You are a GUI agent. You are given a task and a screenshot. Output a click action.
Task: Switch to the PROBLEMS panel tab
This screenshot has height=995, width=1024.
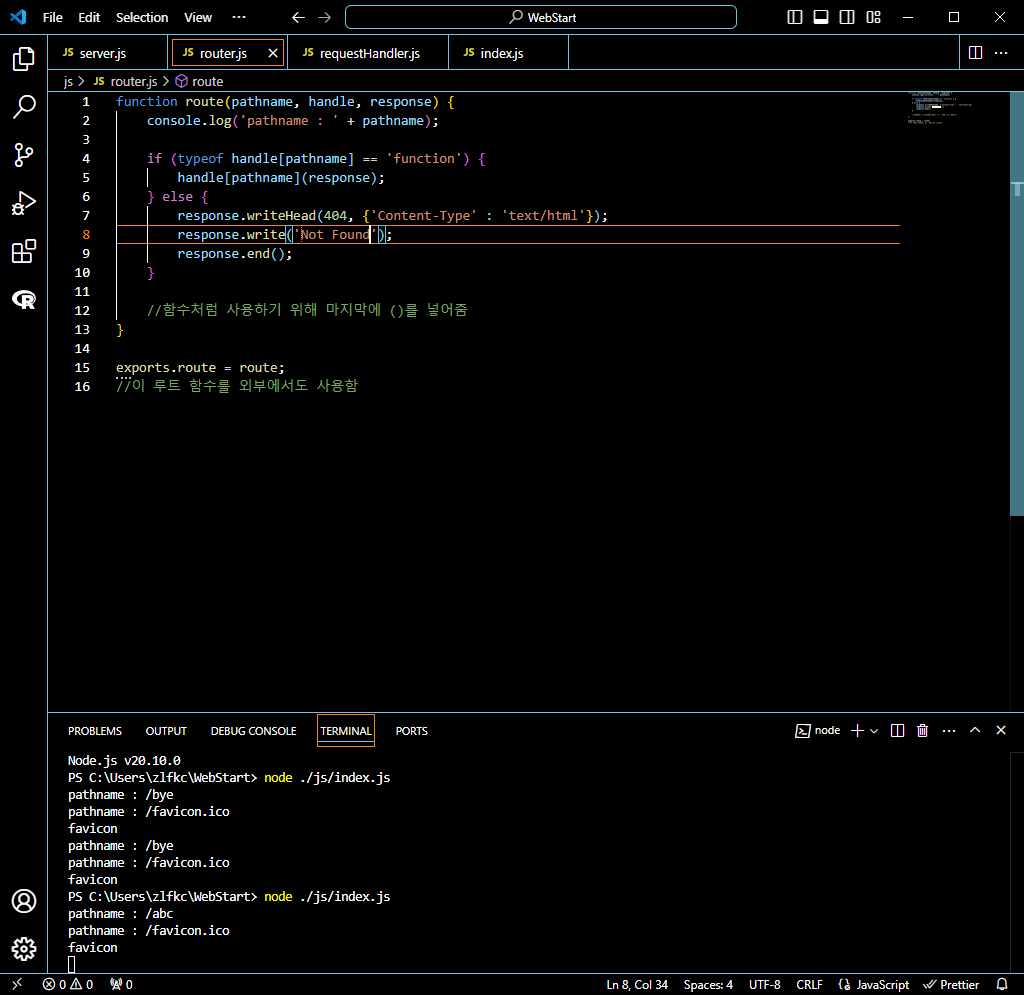95,731
